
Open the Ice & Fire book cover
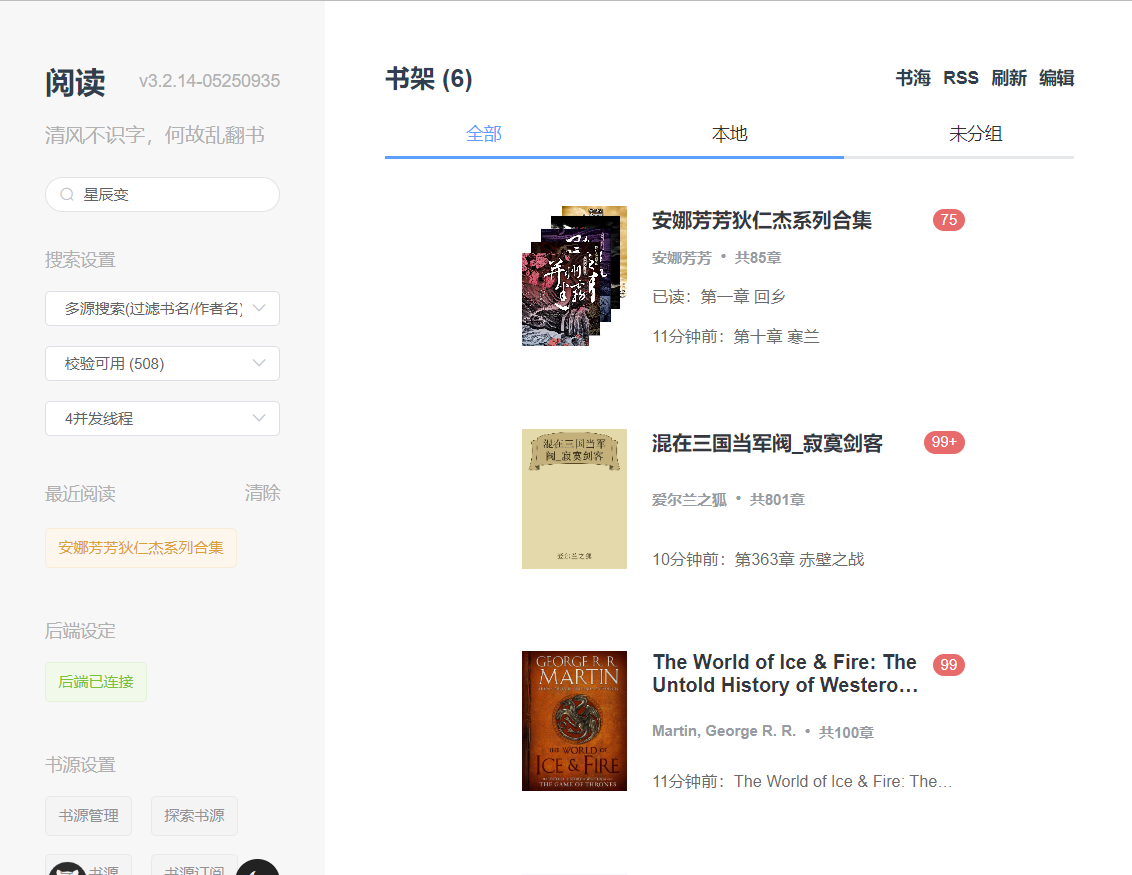tap(574, 721)
